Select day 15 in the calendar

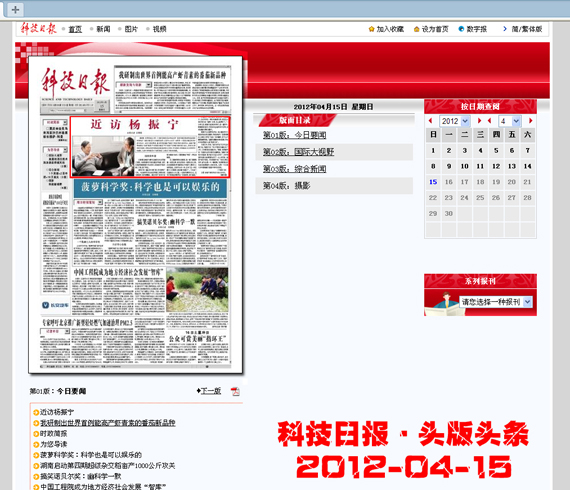pyautogui.click(x=433, y=182)
